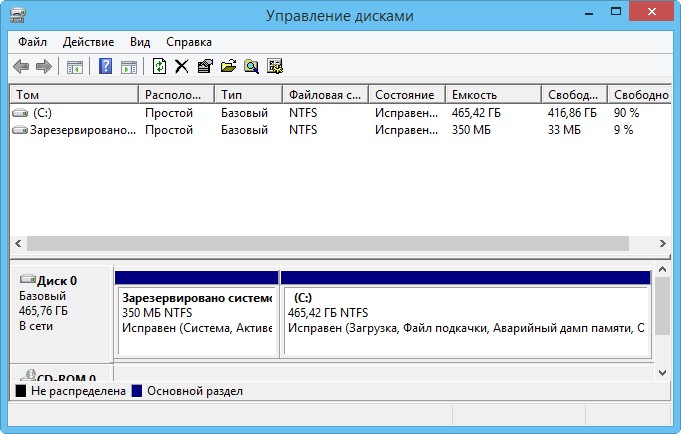Click the blue Основной раздел legend swatch
This screenshot has width=681, height=434.
(x=137, y=391)
